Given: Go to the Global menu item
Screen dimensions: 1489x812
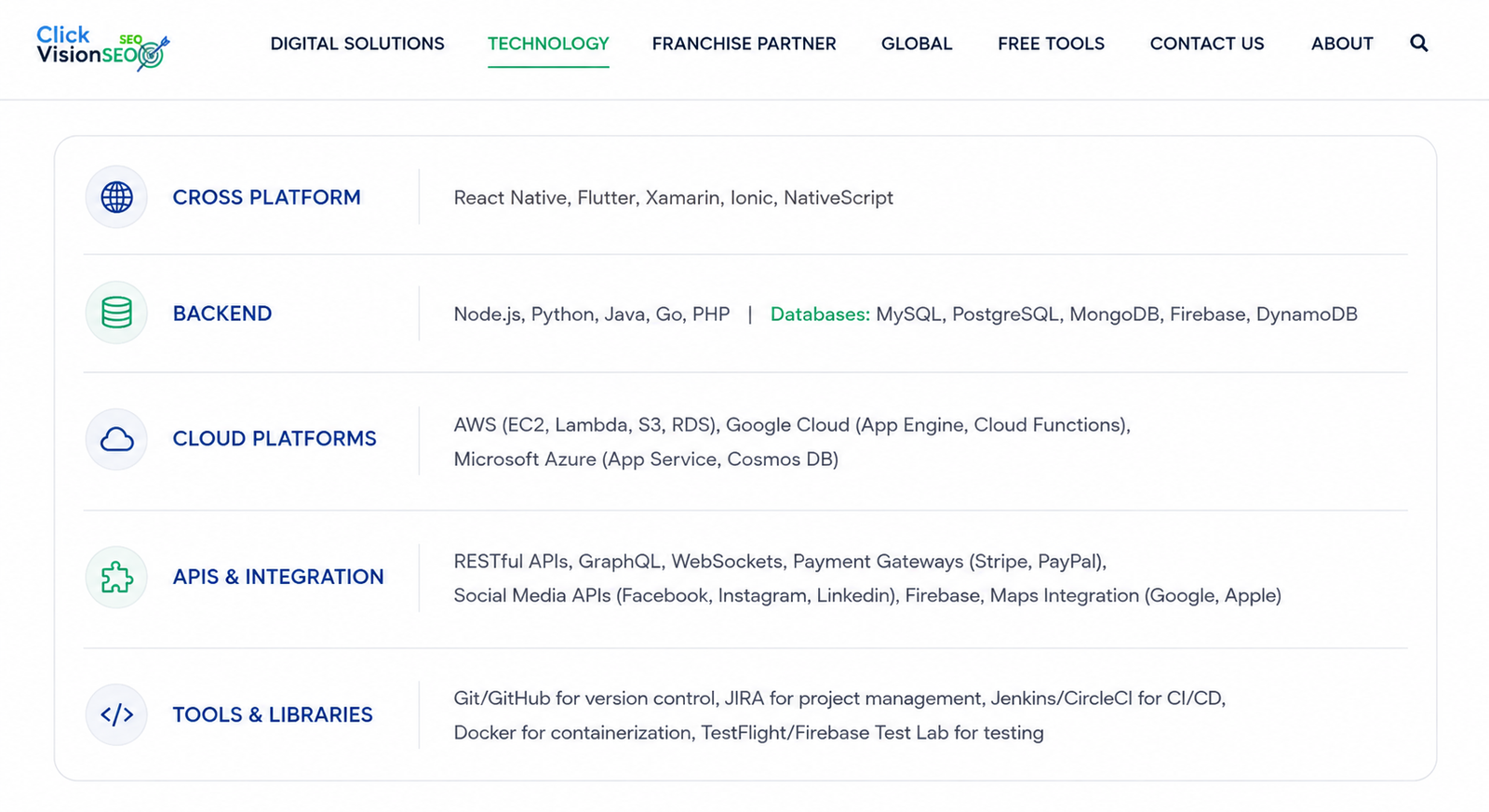Looking at the screenshot, I should 917,44.
